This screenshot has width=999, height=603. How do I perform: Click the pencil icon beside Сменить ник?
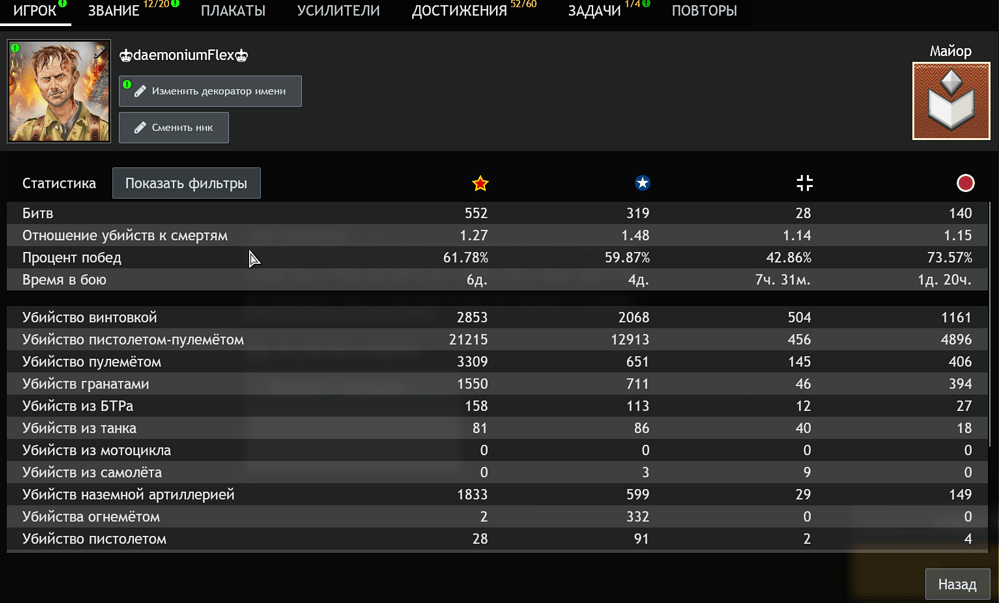click(140, 128)
